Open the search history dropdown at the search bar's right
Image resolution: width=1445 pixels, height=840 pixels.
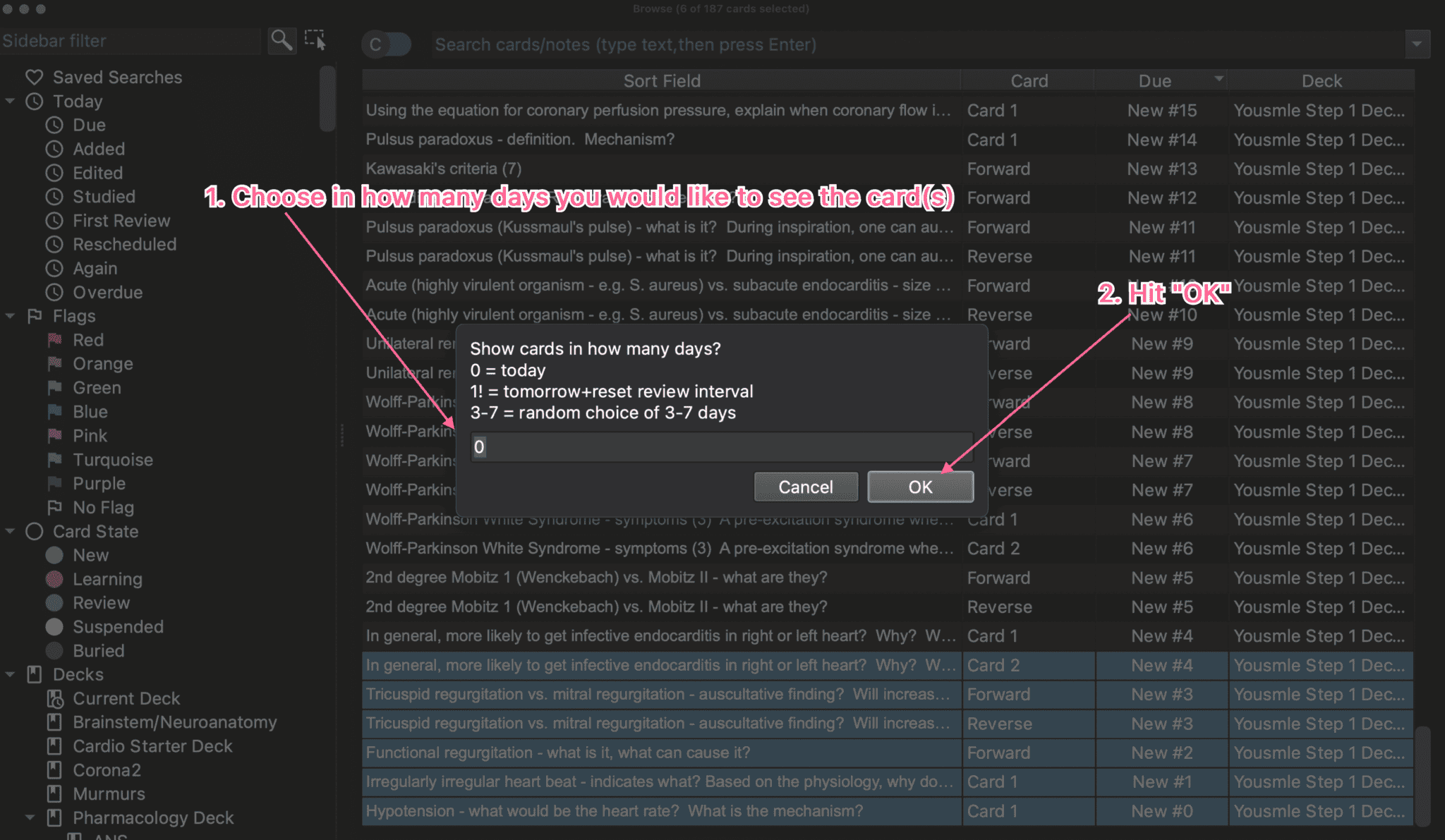point(1418,44)
